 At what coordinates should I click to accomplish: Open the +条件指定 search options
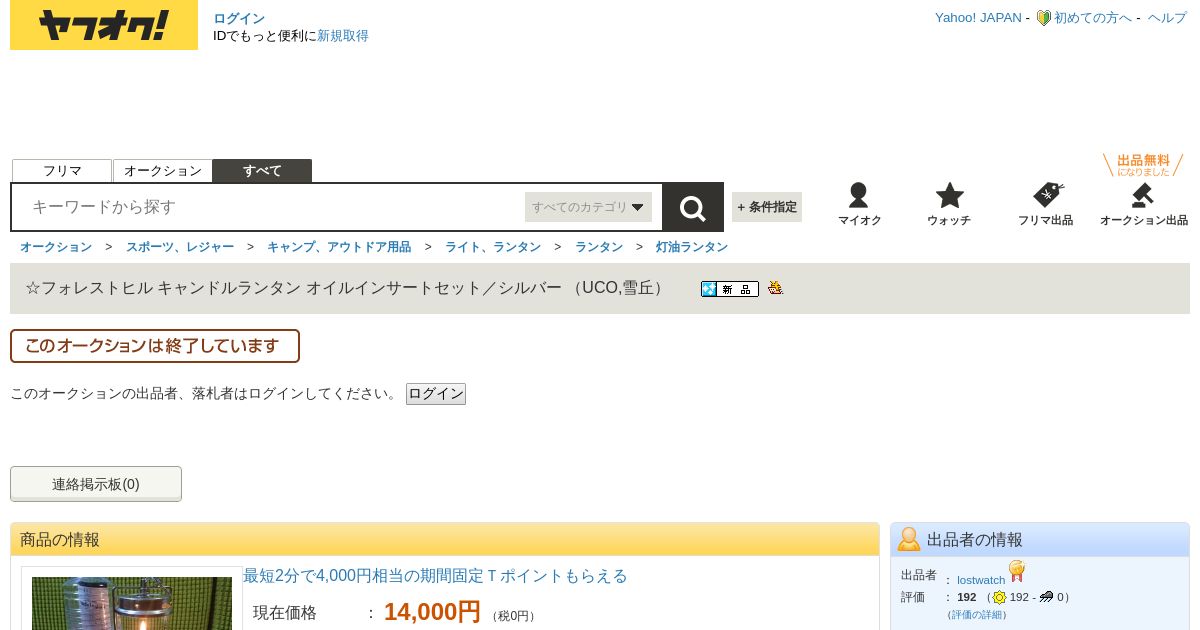coord(767,207)
